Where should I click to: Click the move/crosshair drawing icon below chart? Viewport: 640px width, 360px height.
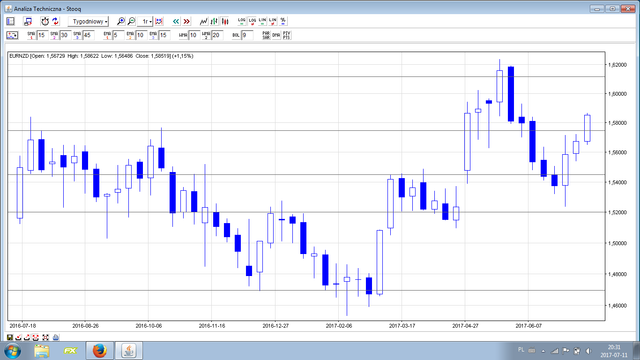click(45, 337)
